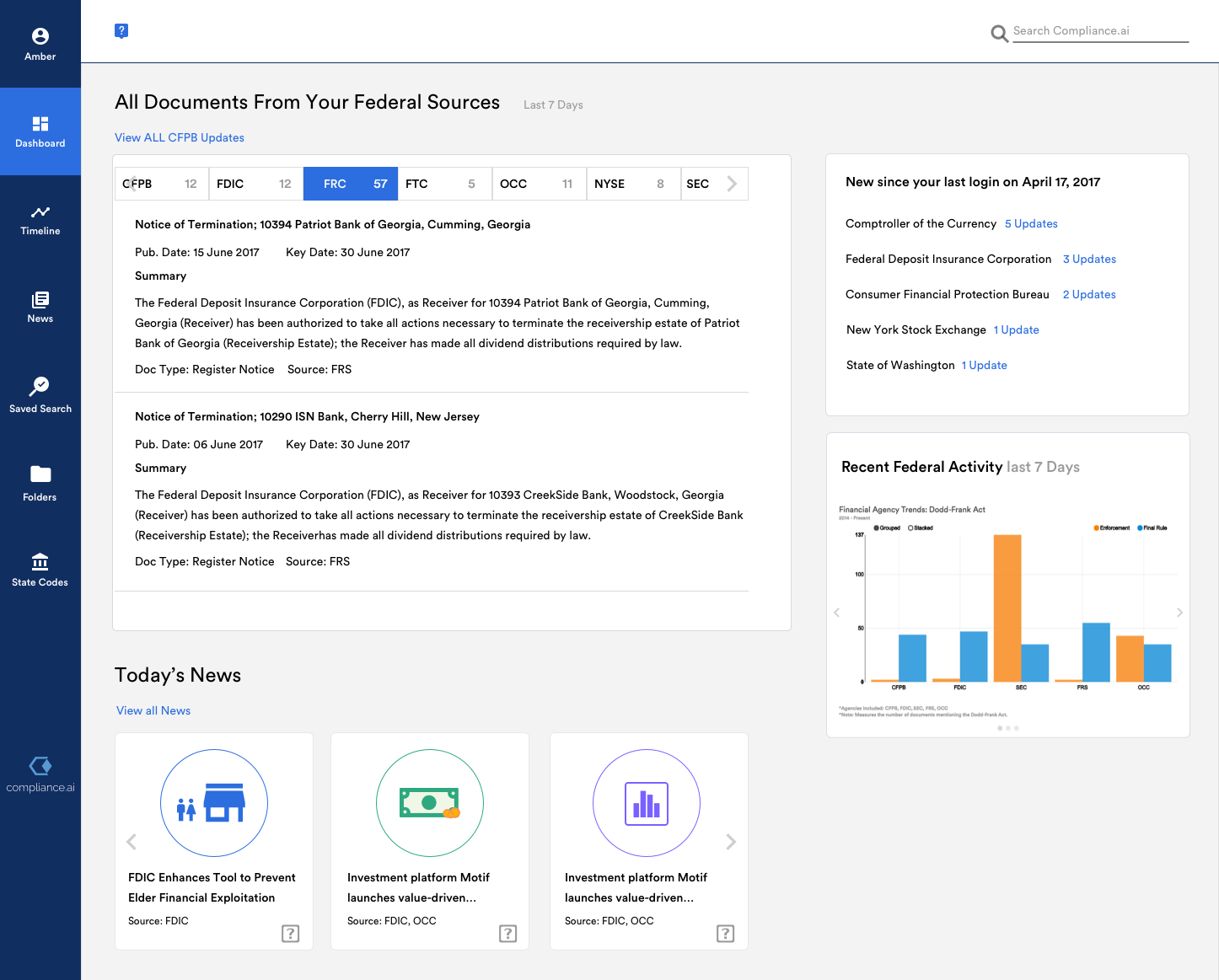Toggle the Final Rule legend series
The image size is (1219, 980).
coord(1152,528)
